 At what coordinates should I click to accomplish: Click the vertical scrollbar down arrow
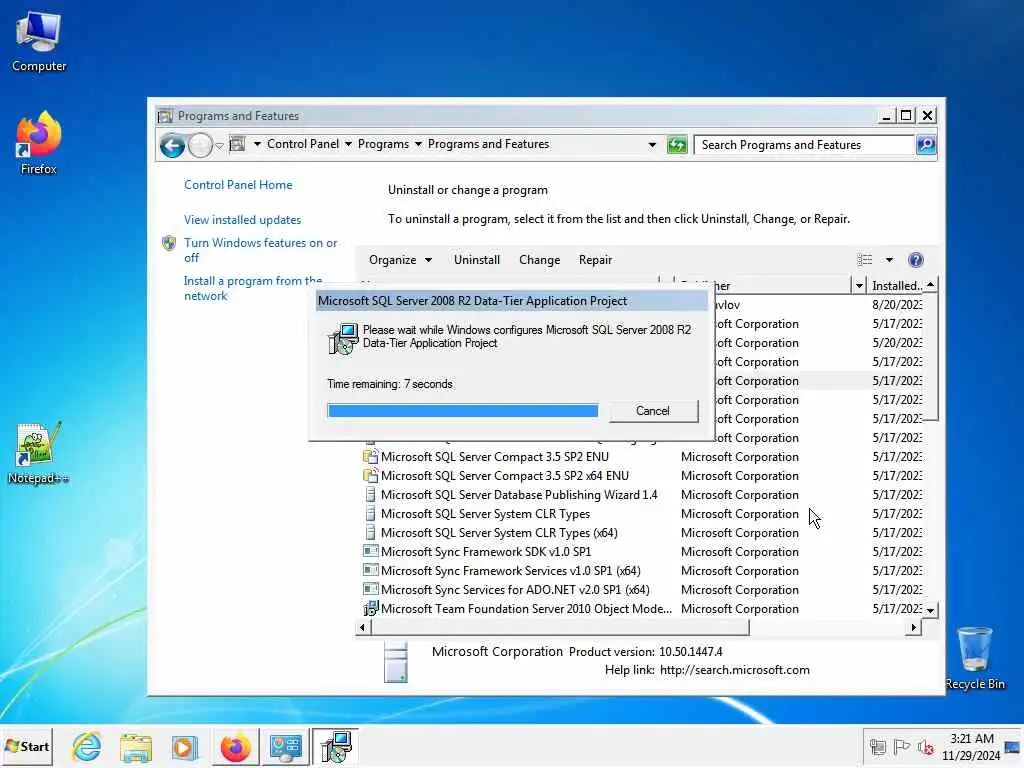pos(930,610)
